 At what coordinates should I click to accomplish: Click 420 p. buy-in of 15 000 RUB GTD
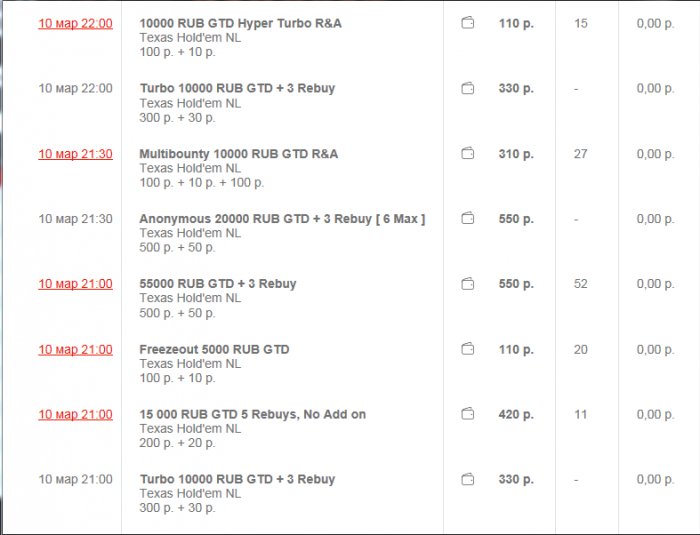pos(515,414)
